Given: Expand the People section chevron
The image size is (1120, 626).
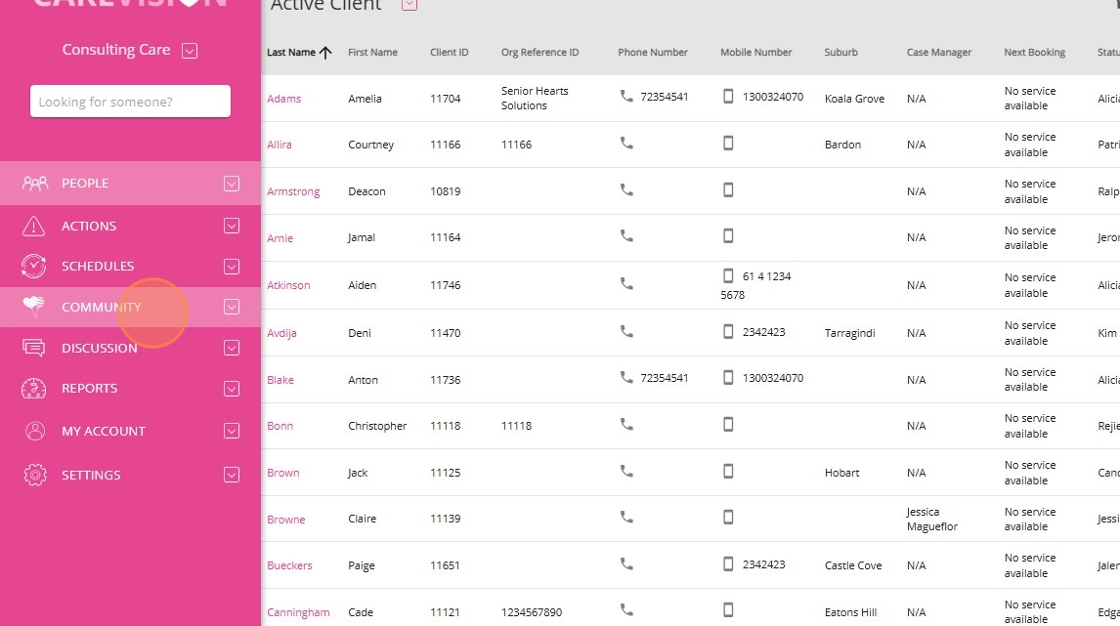Looking at the screenshot, I should click(231, 184).
